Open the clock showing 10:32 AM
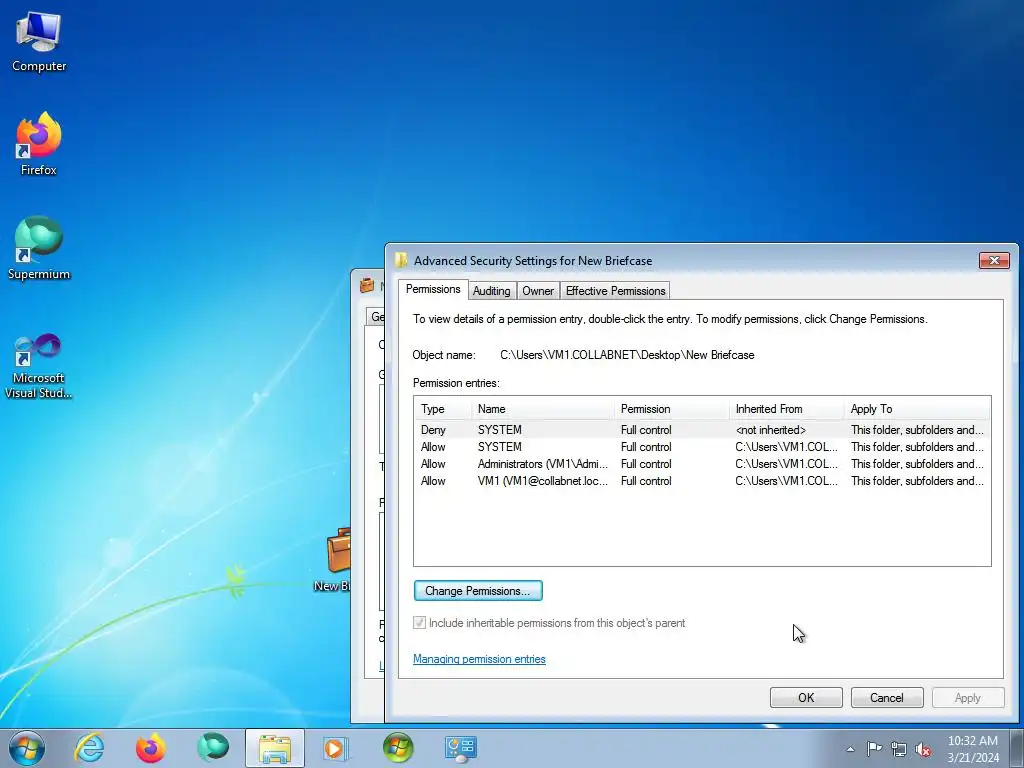1024x768 pixels. (973, 749)
